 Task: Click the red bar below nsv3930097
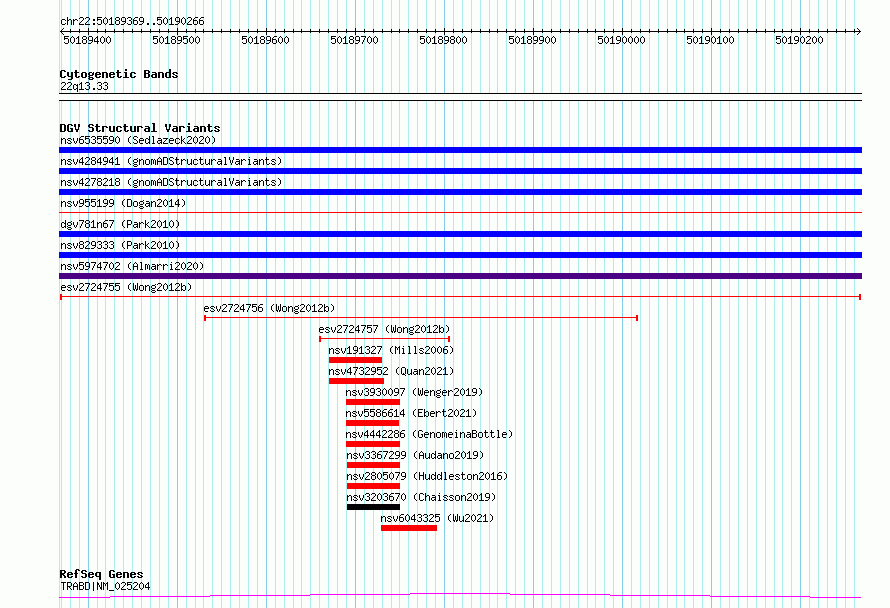tap(373, 402)
